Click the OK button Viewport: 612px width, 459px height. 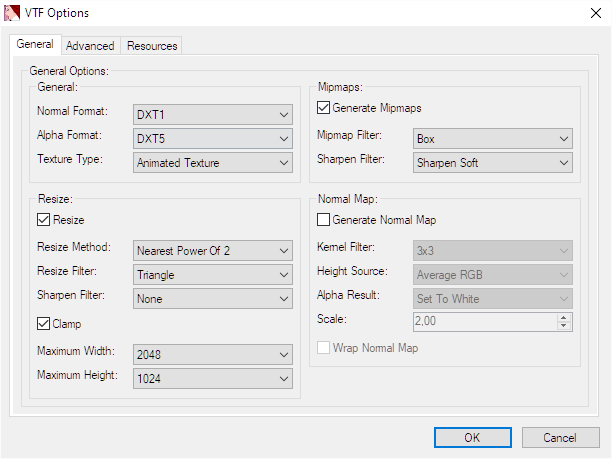[472, 437]
